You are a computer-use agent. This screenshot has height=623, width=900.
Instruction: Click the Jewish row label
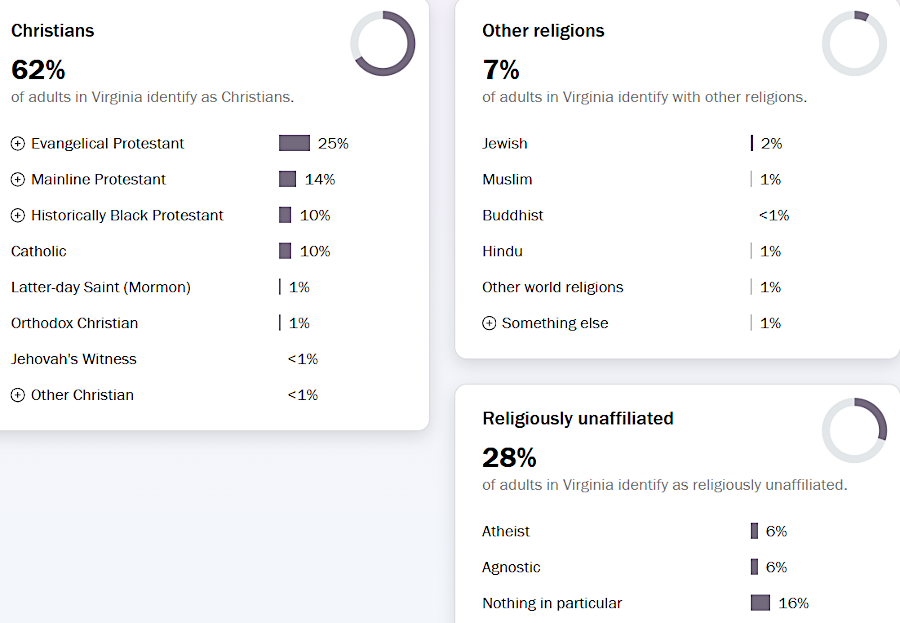[505, 144]
